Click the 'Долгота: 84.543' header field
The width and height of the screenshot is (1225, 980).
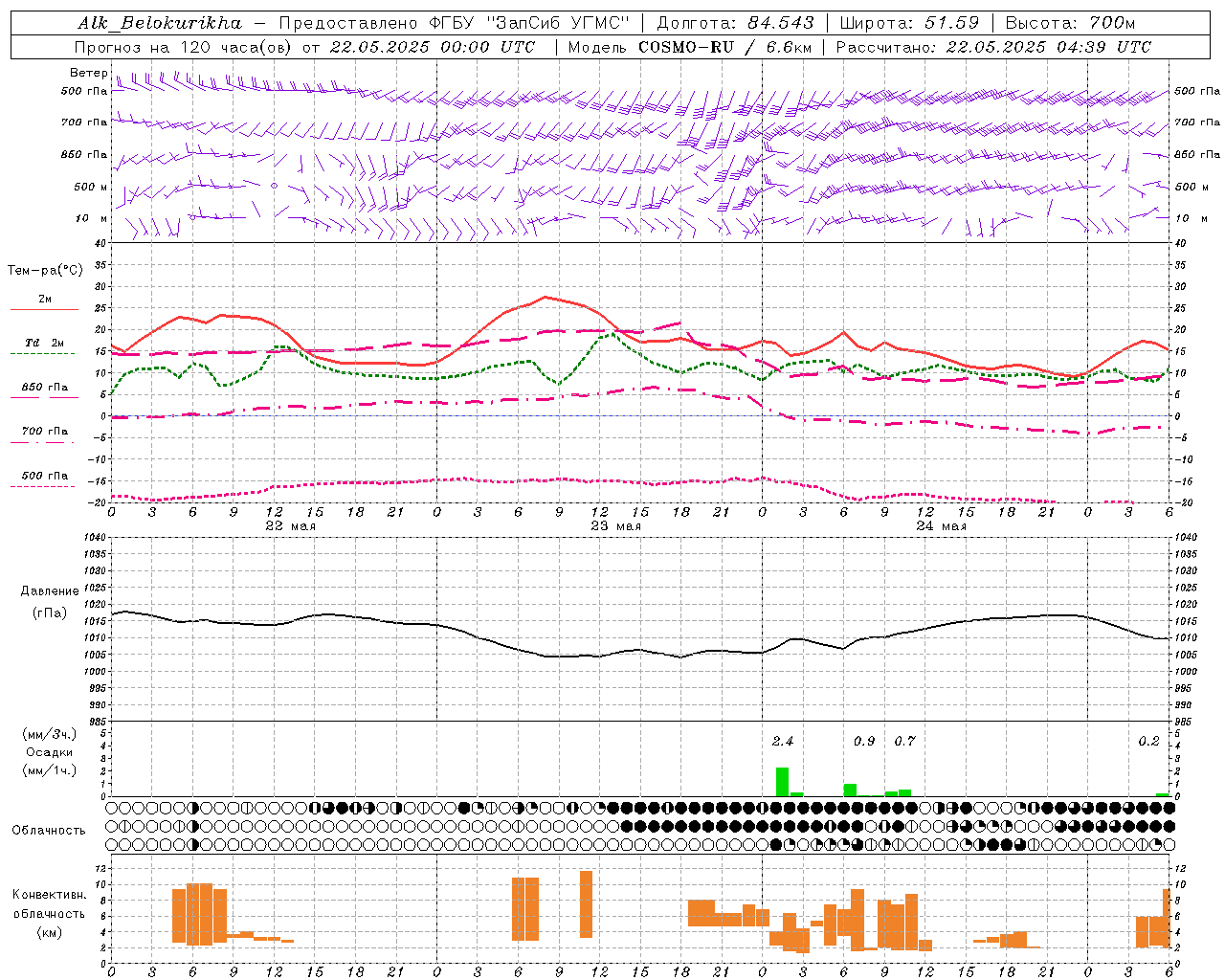coord(736,23)
